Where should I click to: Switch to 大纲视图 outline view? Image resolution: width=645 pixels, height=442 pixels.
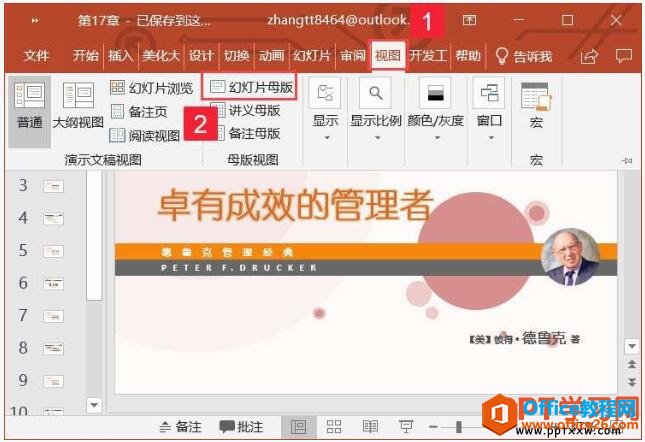(x=78, y=106)
